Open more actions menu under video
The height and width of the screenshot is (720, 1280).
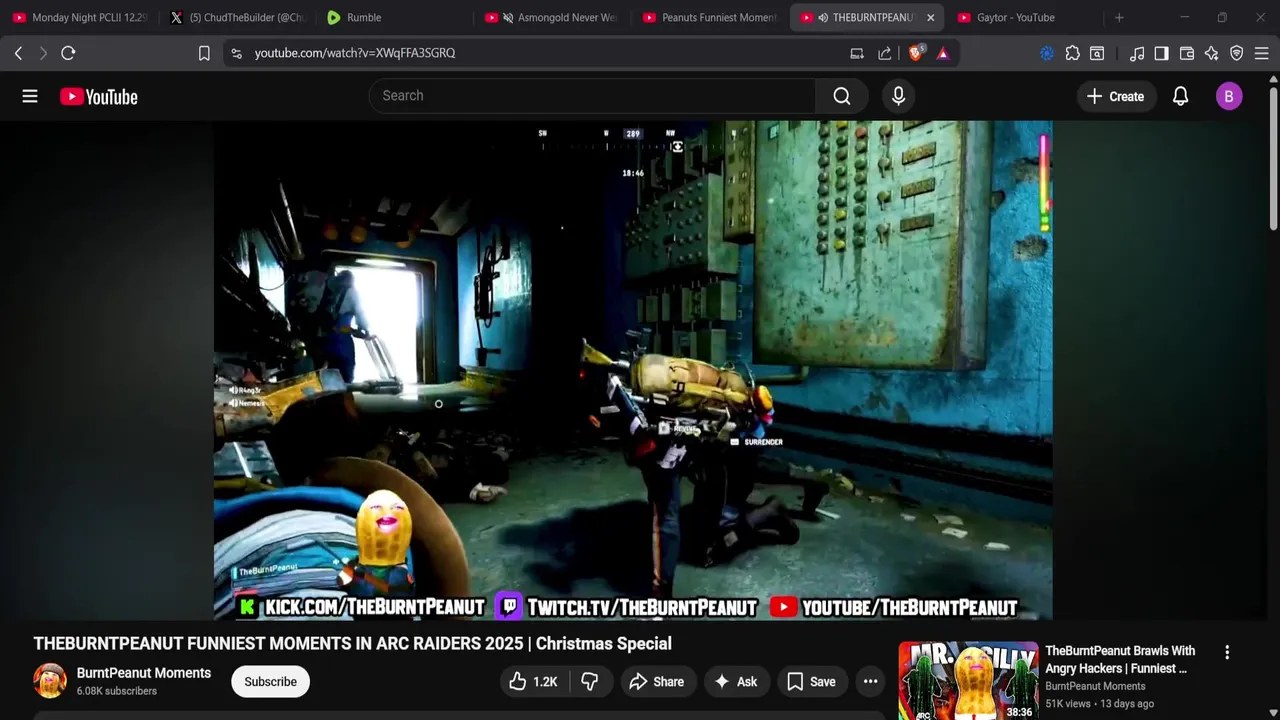(870, 682)
